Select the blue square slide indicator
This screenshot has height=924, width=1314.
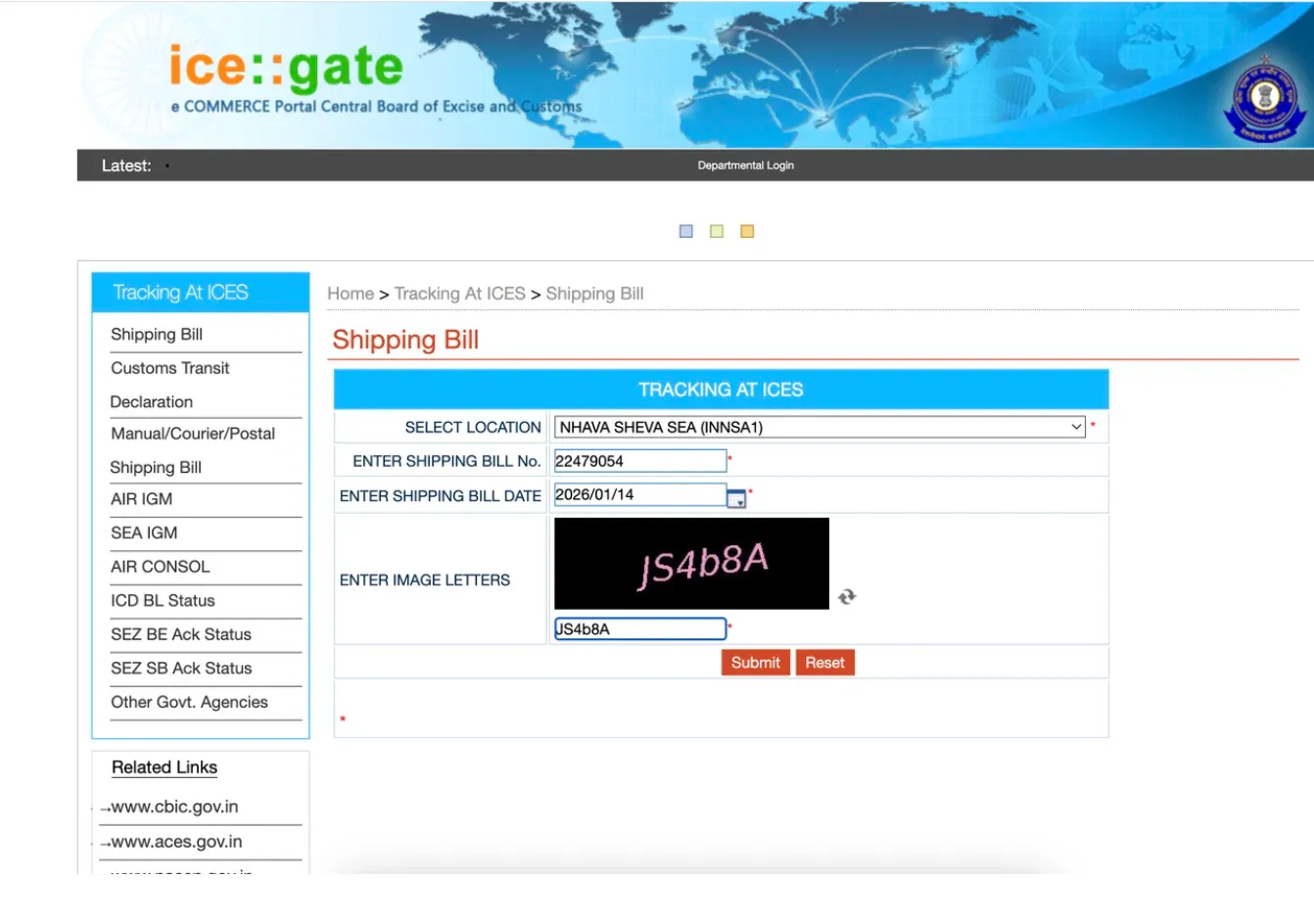point(686,232)
